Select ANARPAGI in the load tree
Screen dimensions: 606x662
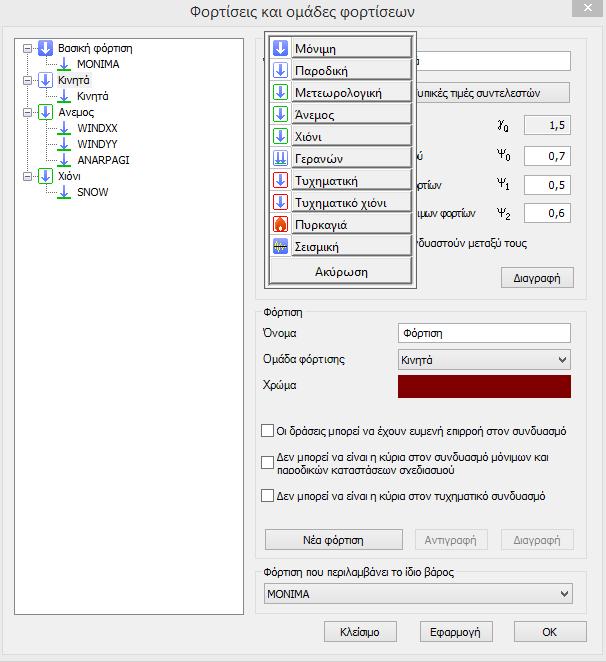pos(103,160)
